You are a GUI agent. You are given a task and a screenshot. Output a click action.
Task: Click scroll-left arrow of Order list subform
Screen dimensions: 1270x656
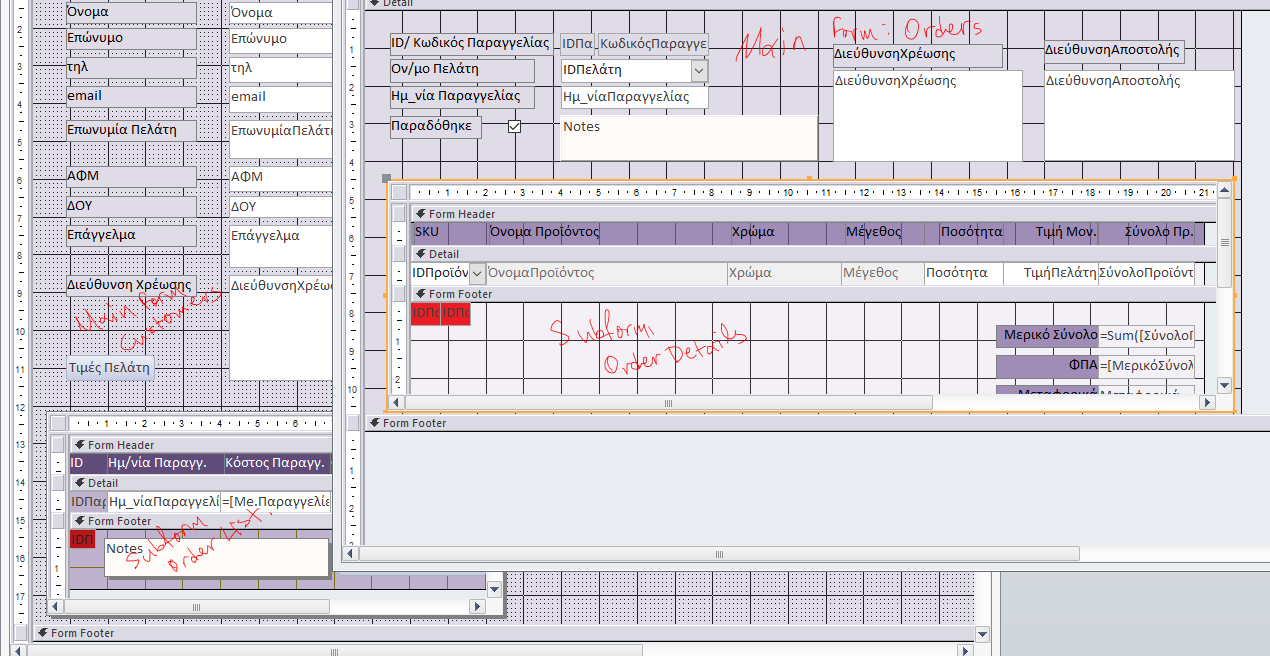pos(57,607)
